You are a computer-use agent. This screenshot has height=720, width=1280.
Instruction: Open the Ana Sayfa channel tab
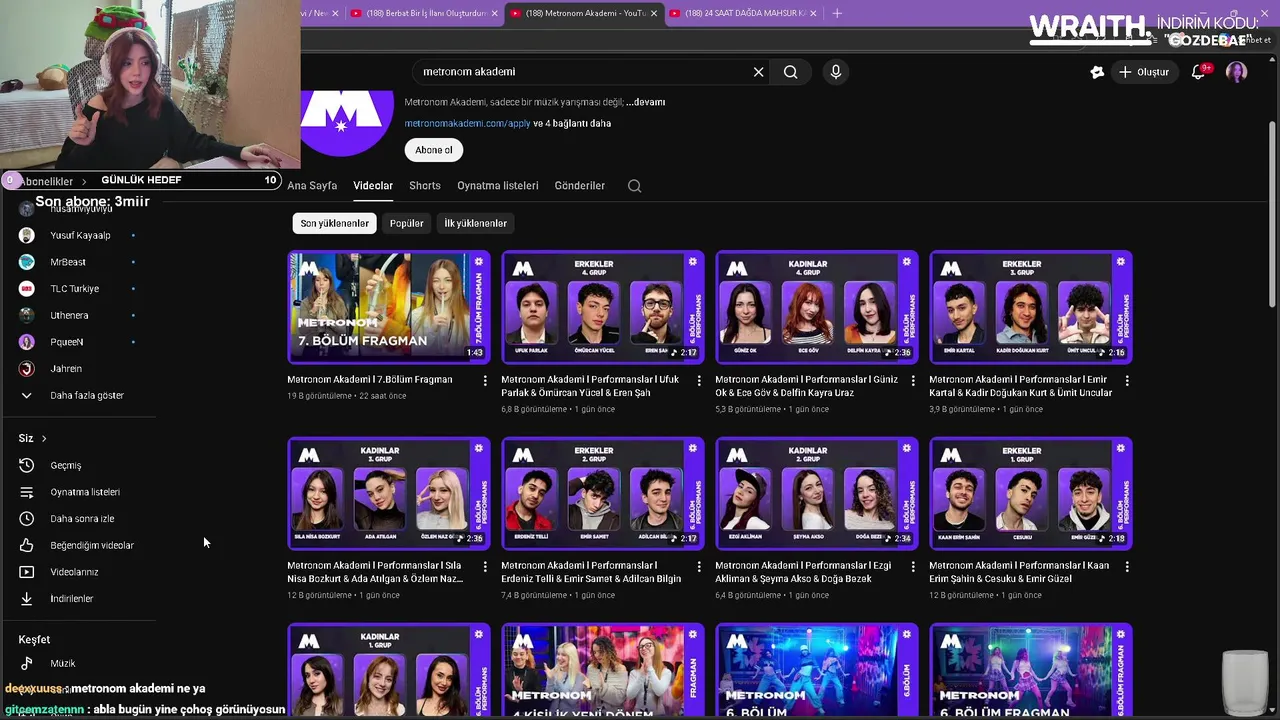[x=312, y=186]
